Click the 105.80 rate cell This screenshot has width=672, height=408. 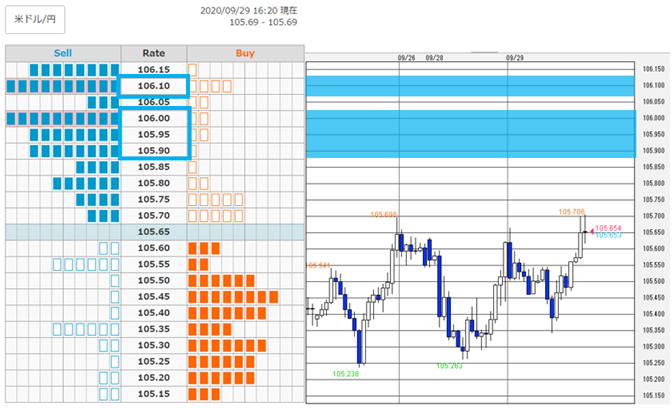pyautogui.click(x=154, y=183)
